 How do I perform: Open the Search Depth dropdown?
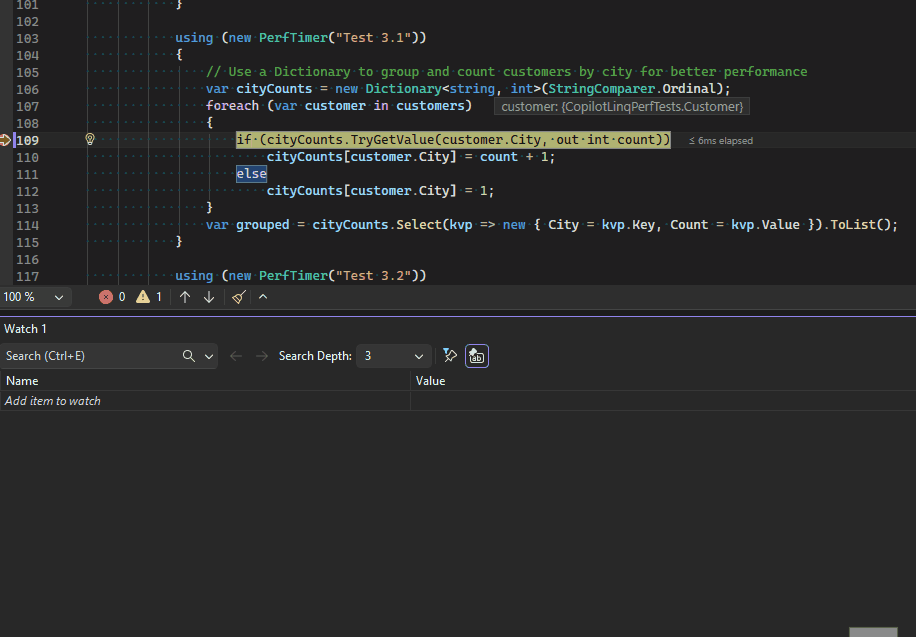[x=393, y=355]
